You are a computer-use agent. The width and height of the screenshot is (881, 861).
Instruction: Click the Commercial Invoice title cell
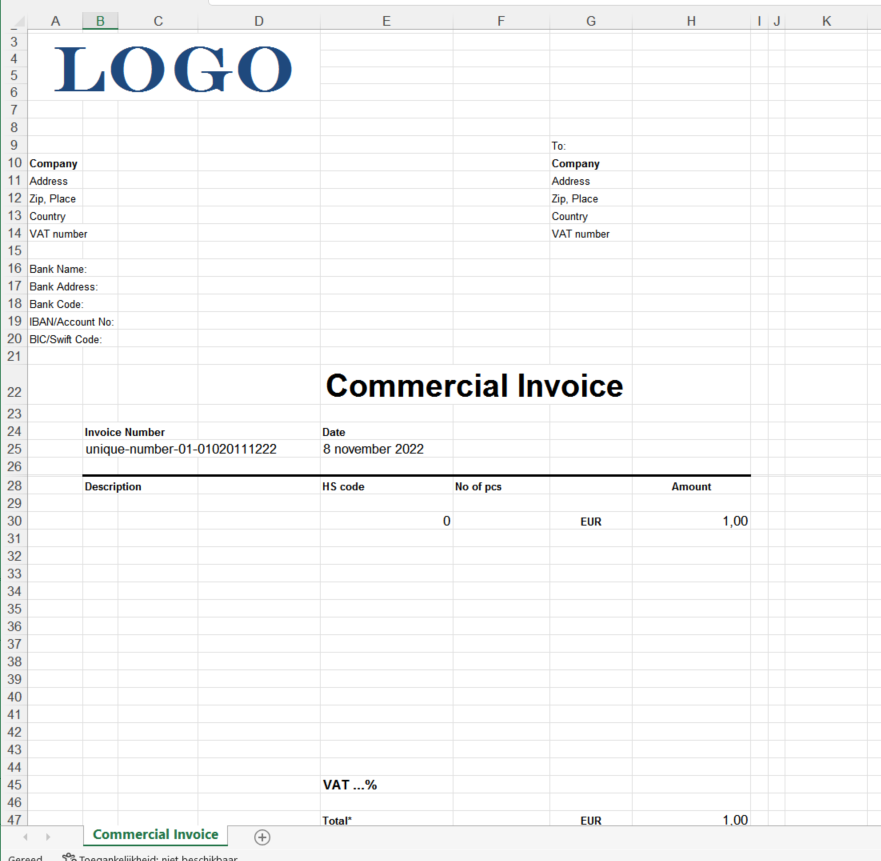[x=474, y=386]
